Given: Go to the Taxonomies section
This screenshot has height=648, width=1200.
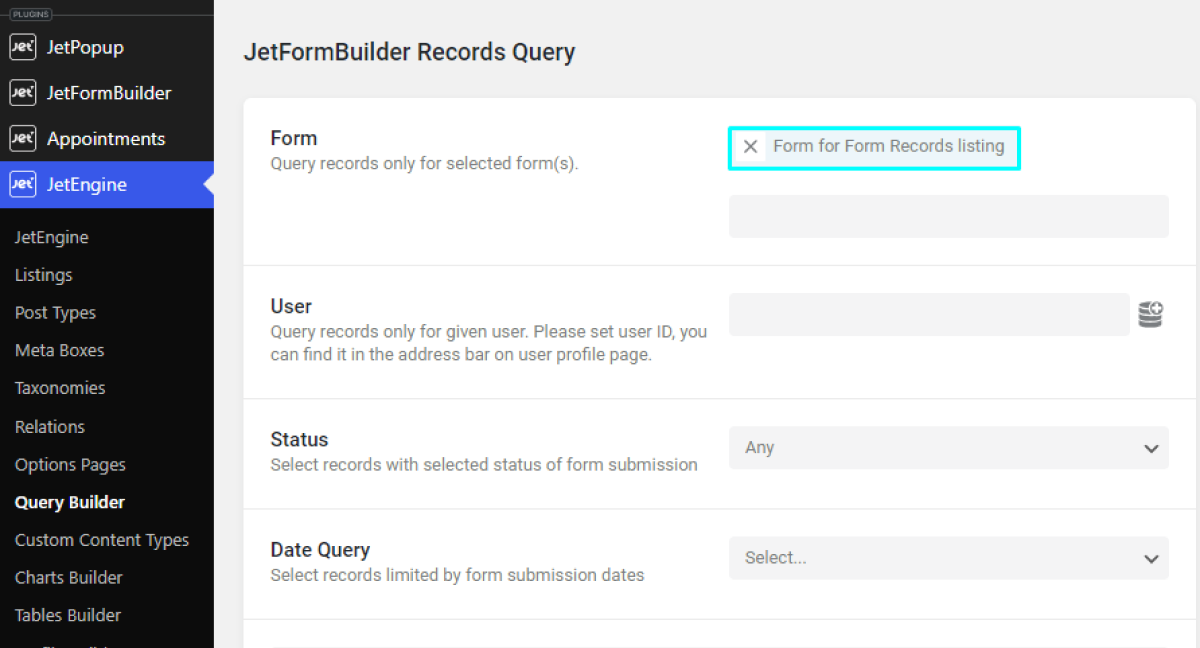Looking at the screenshot, I should tap(60, 387).
